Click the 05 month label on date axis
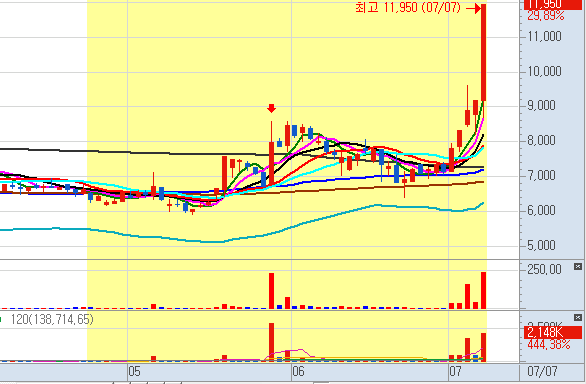586x384 pixels. click(x=135, y=371)
